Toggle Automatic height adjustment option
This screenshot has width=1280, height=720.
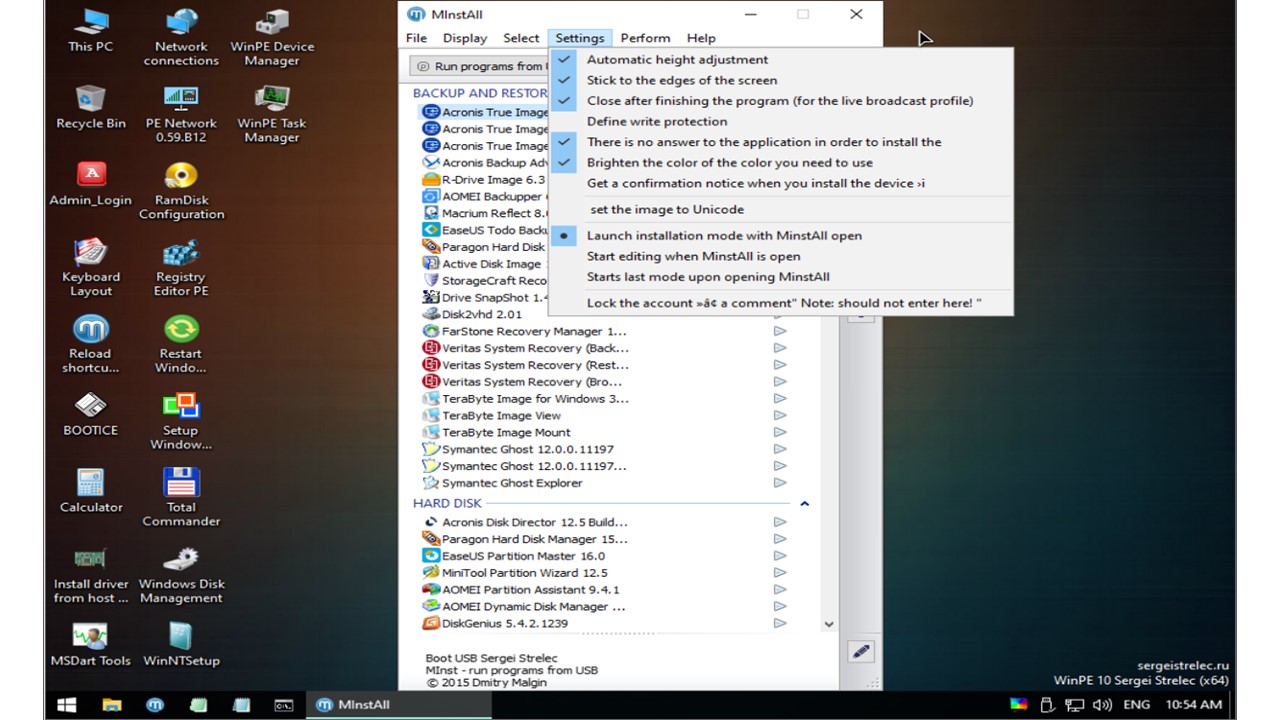(x=780, y=59)
